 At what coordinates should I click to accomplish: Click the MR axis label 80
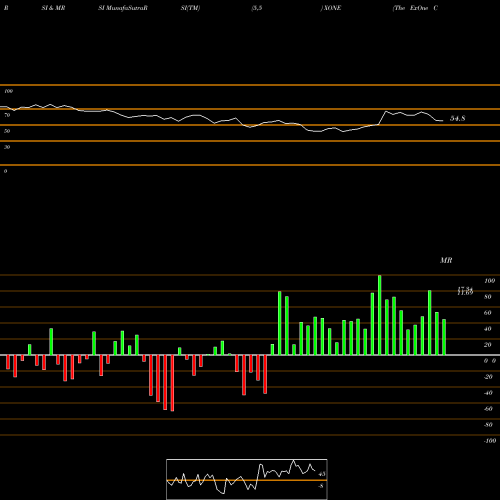488,297
